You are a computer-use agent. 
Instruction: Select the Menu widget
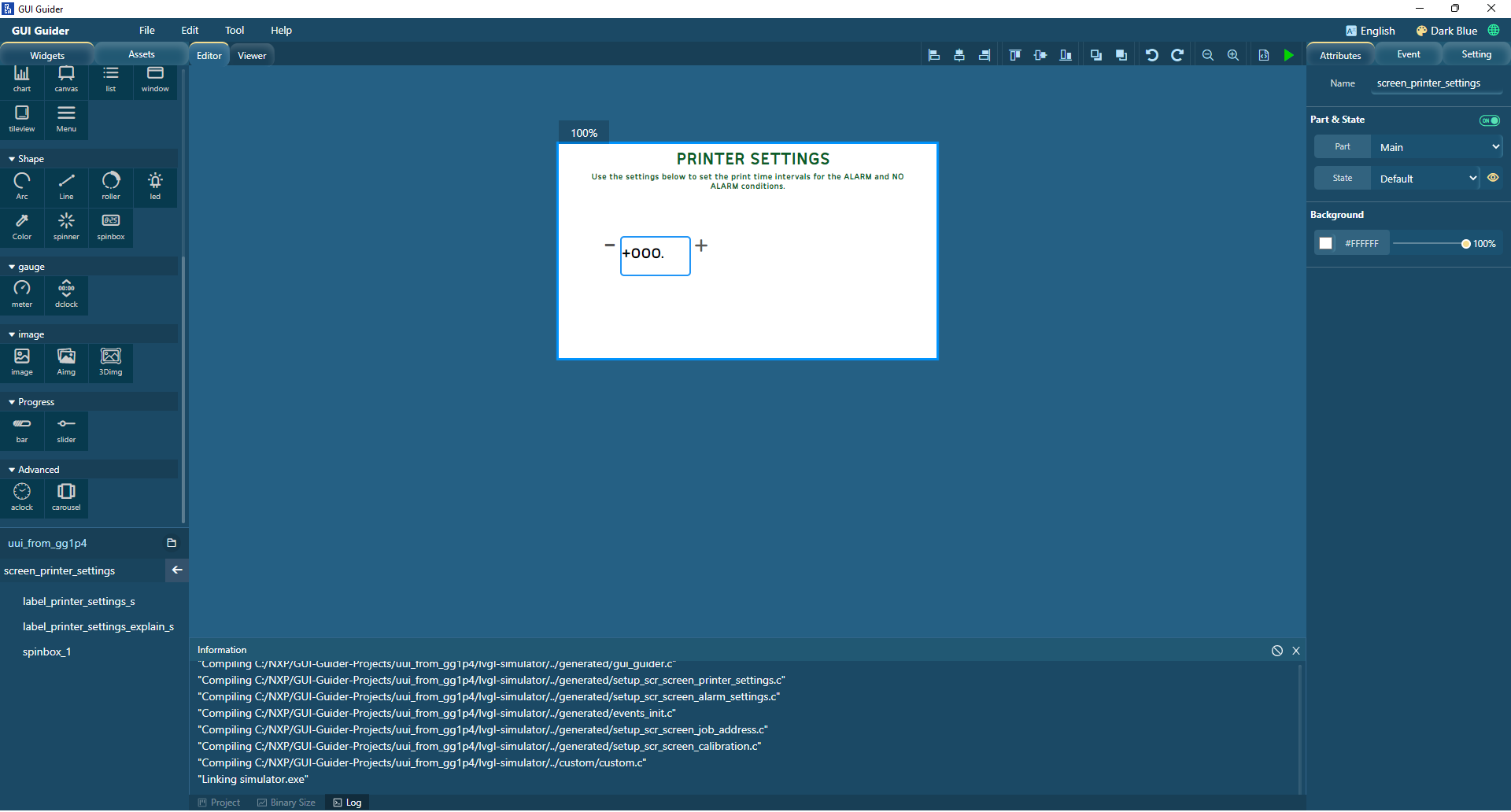click(x=66, y=120)
